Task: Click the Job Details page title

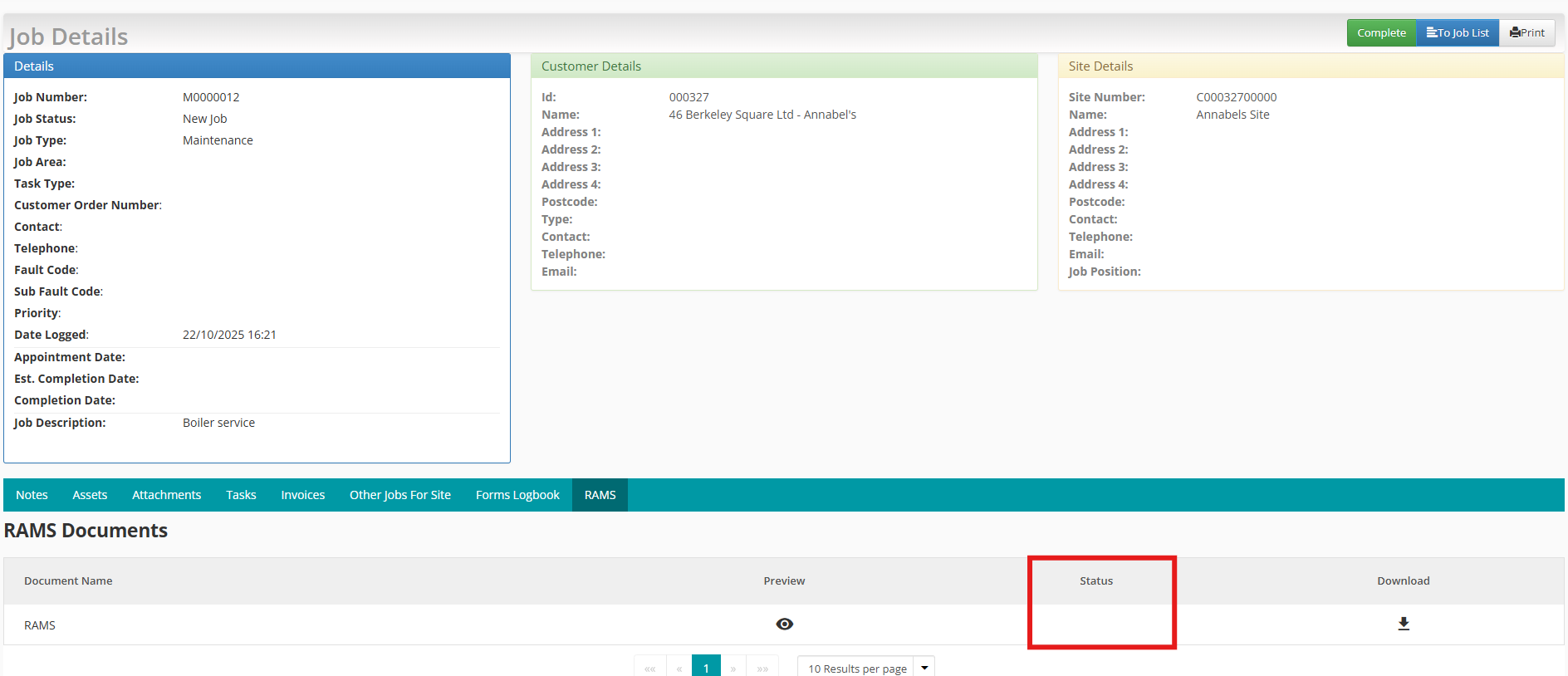Action: click(68, 37)
